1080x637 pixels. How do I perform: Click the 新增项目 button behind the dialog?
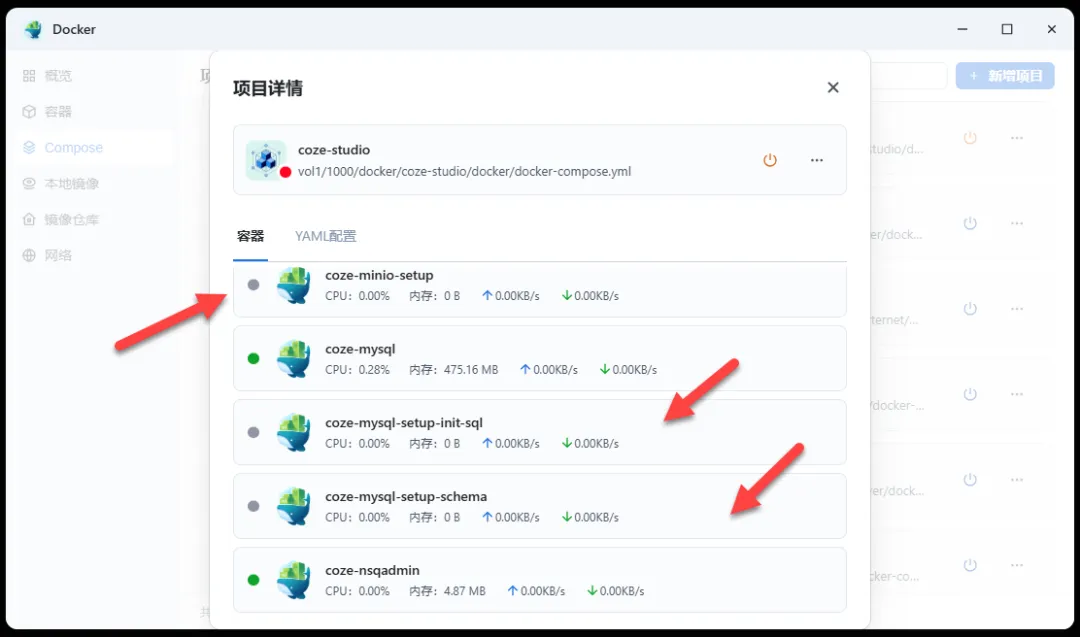pos(1005,76)
